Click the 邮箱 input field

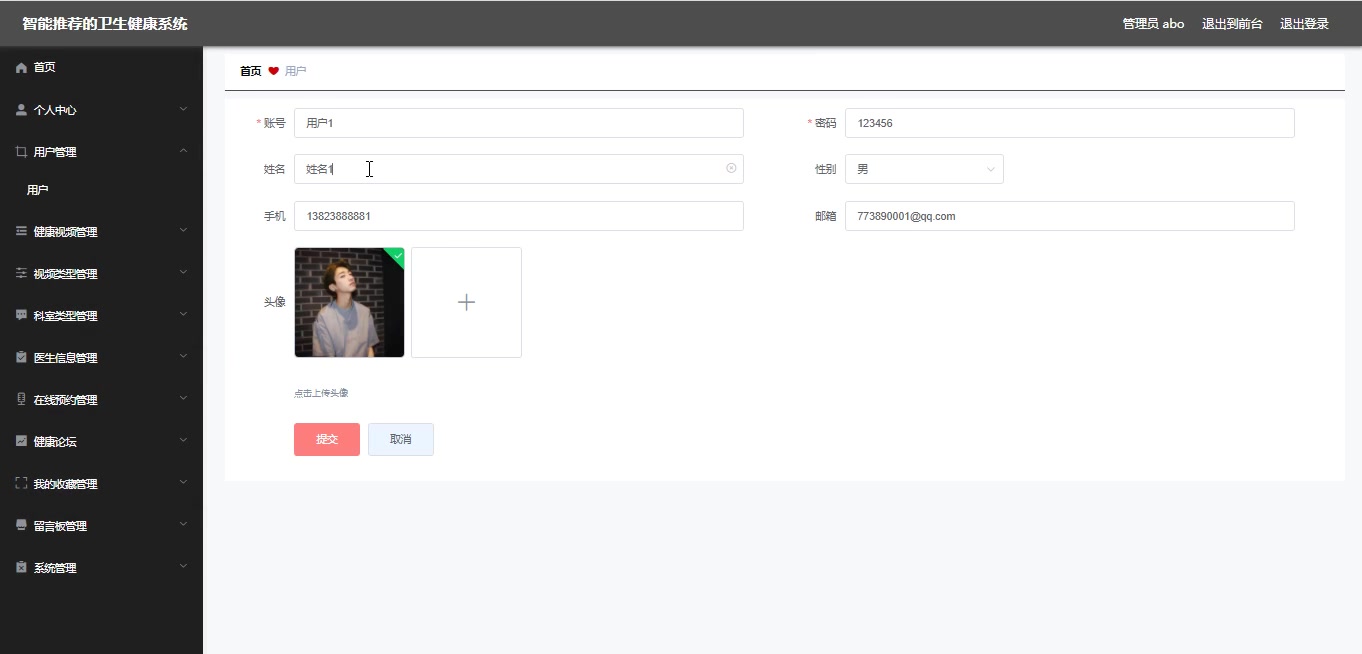pos(1070,216)
